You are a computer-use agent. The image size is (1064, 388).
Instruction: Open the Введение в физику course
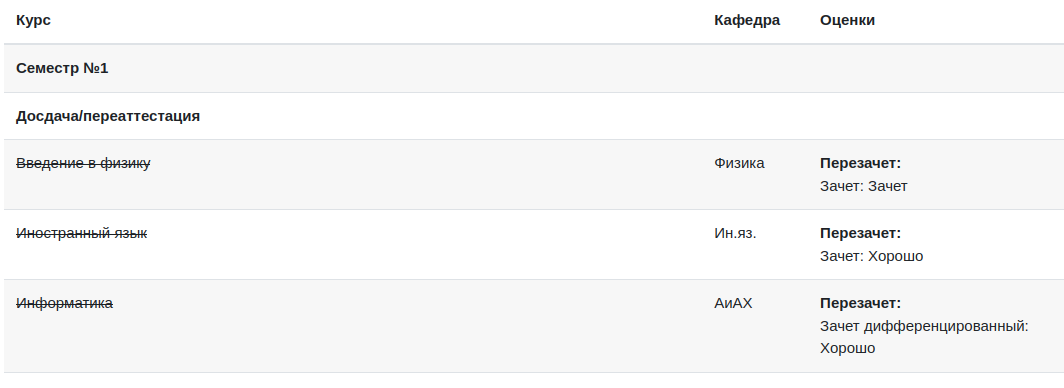(83, 163)
